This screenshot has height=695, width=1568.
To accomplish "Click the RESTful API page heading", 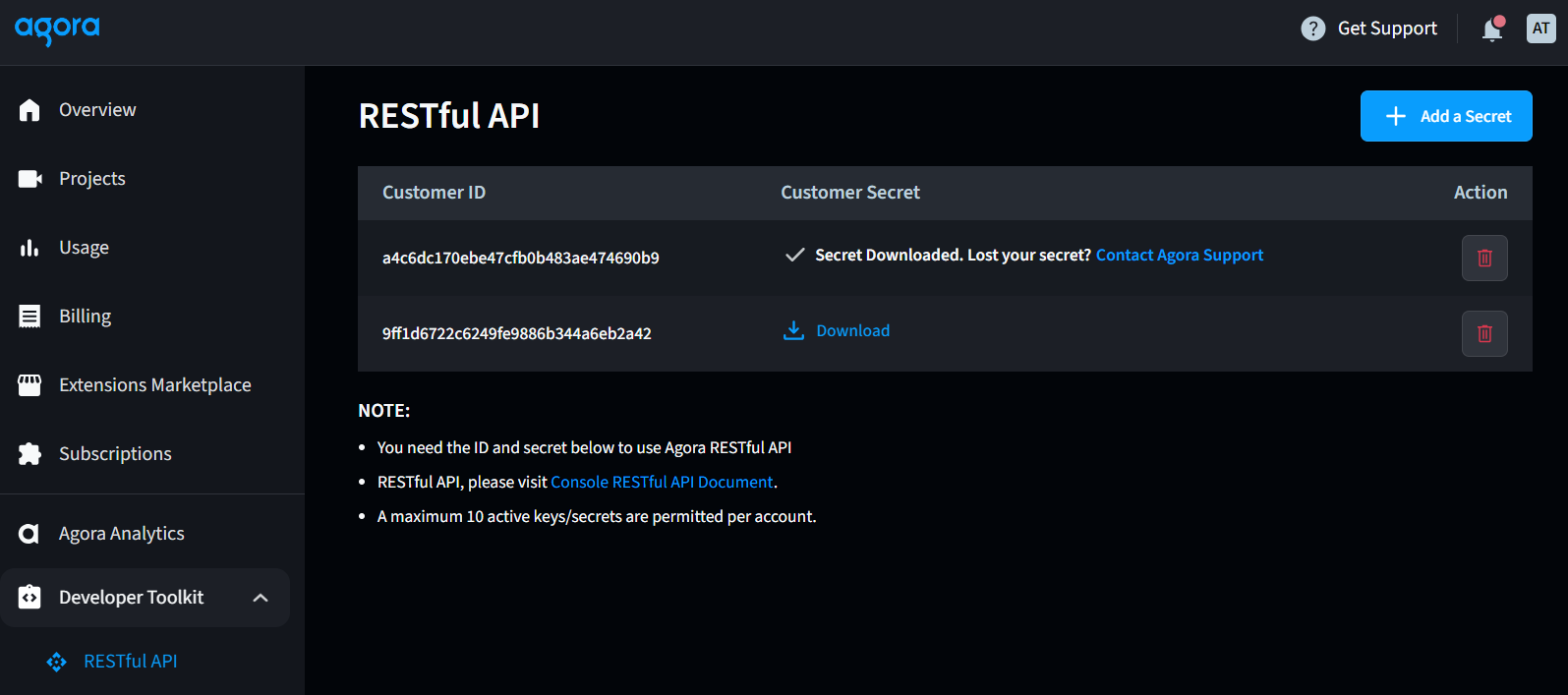I will point(449,116).
